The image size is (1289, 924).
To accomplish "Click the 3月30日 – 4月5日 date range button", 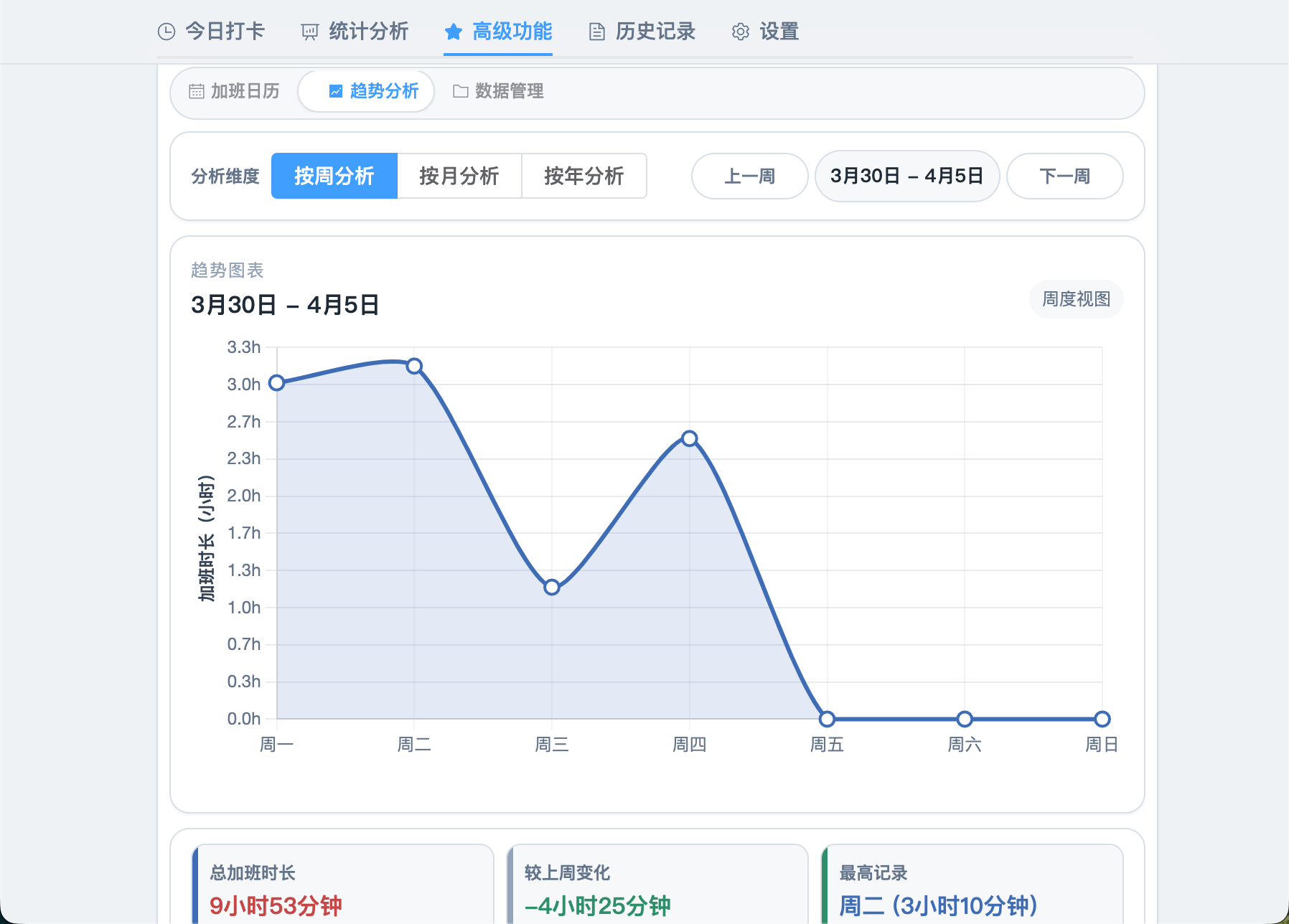I will click(906, 176).
